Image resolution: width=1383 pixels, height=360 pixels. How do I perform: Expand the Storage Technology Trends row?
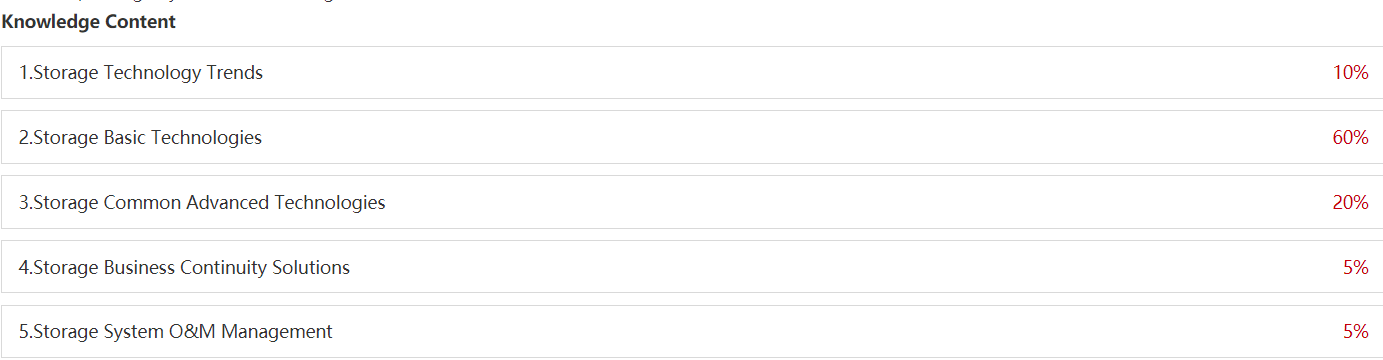(692, 72)
